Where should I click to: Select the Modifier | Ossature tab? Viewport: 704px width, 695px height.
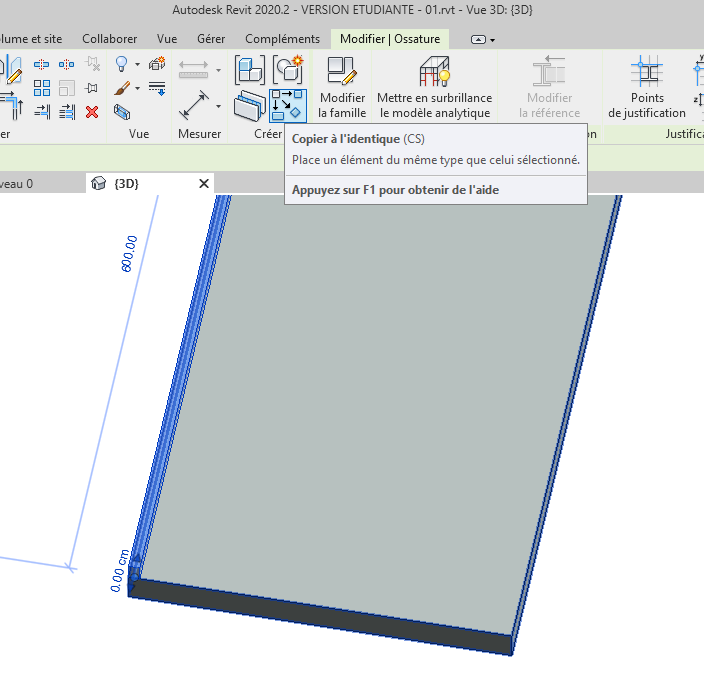click(x=390, y=39)
